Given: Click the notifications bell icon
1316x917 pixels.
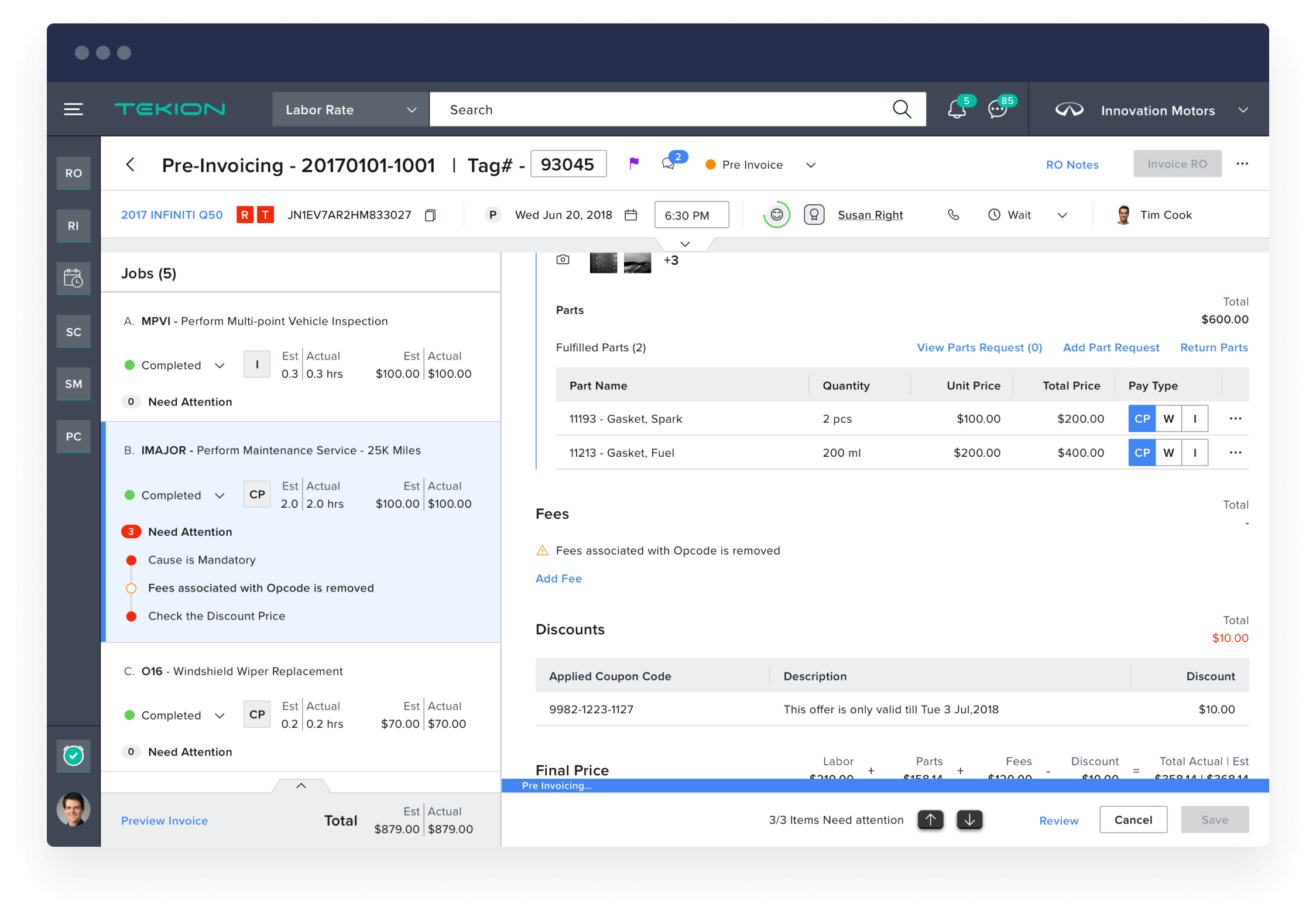Looking at the screenshot, I should click(956, 109).
